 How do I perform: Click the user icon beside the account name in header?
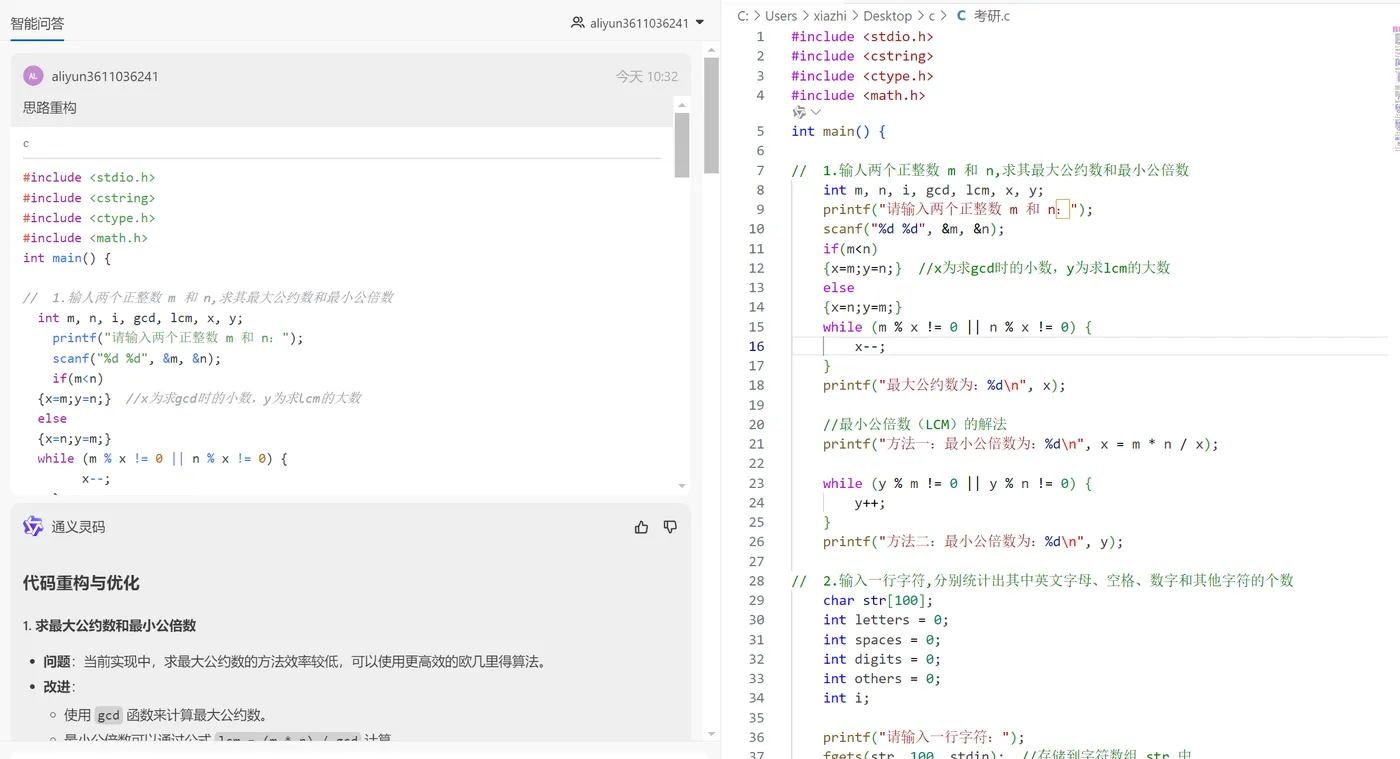pos(577,22)
